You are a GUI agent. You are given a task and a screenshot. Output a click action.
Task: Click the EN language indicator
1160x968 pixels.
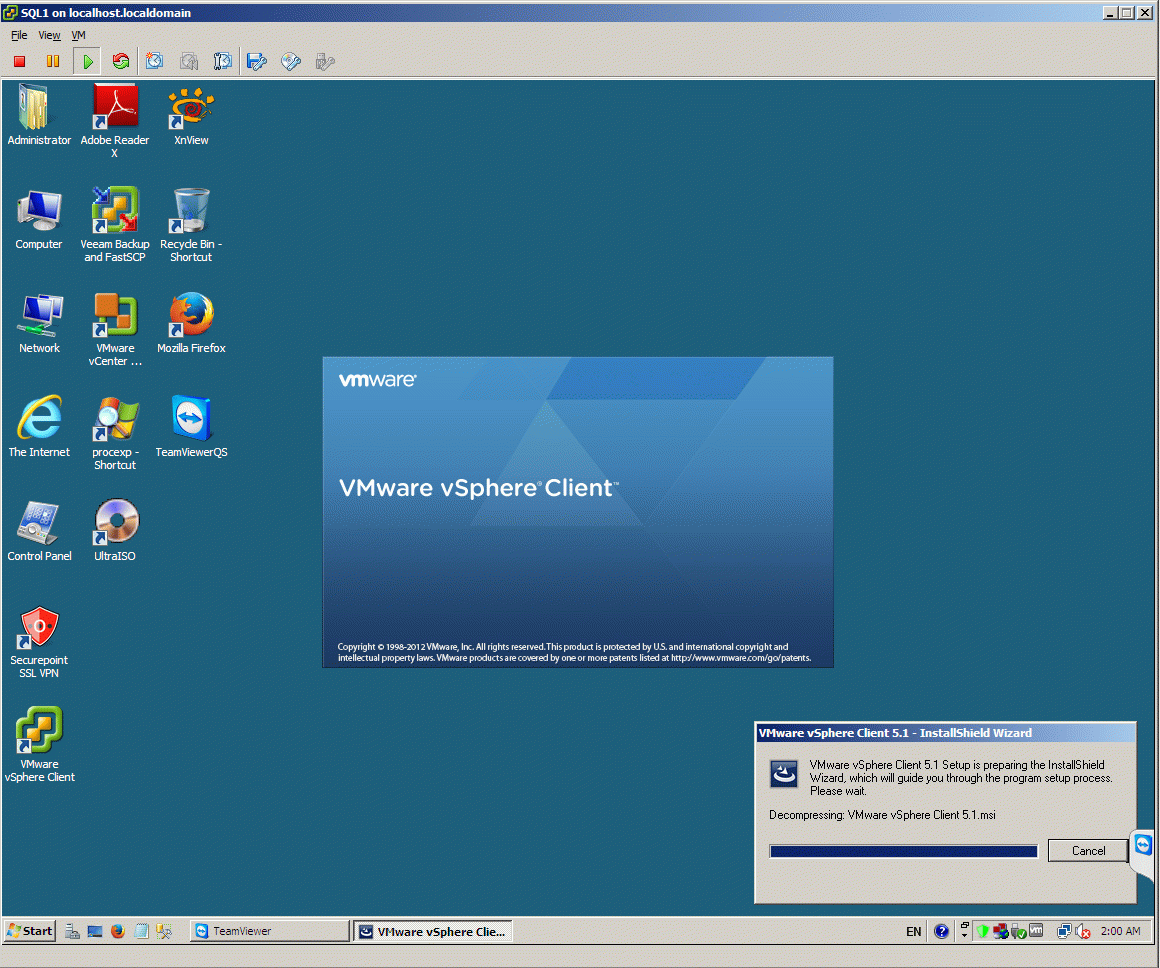tap(914, 931)
